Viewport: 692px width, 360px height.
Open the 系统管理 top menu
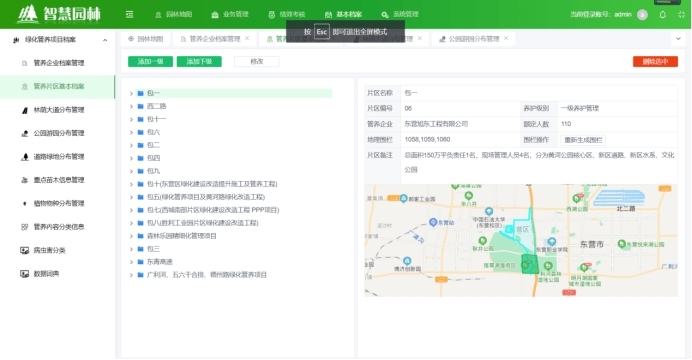pyautogui.click(x=400, y=15)
